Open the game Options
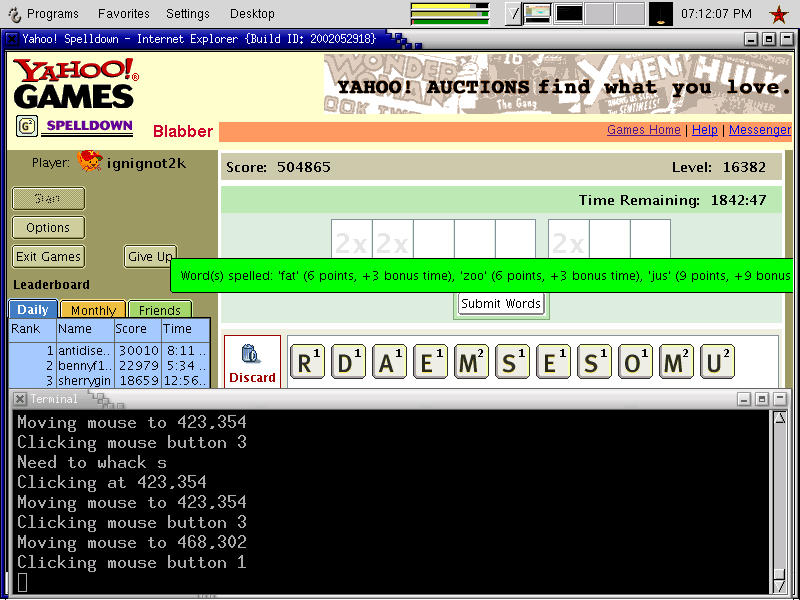The height and width of the screenshot is (600, 800). click(48, 228)
